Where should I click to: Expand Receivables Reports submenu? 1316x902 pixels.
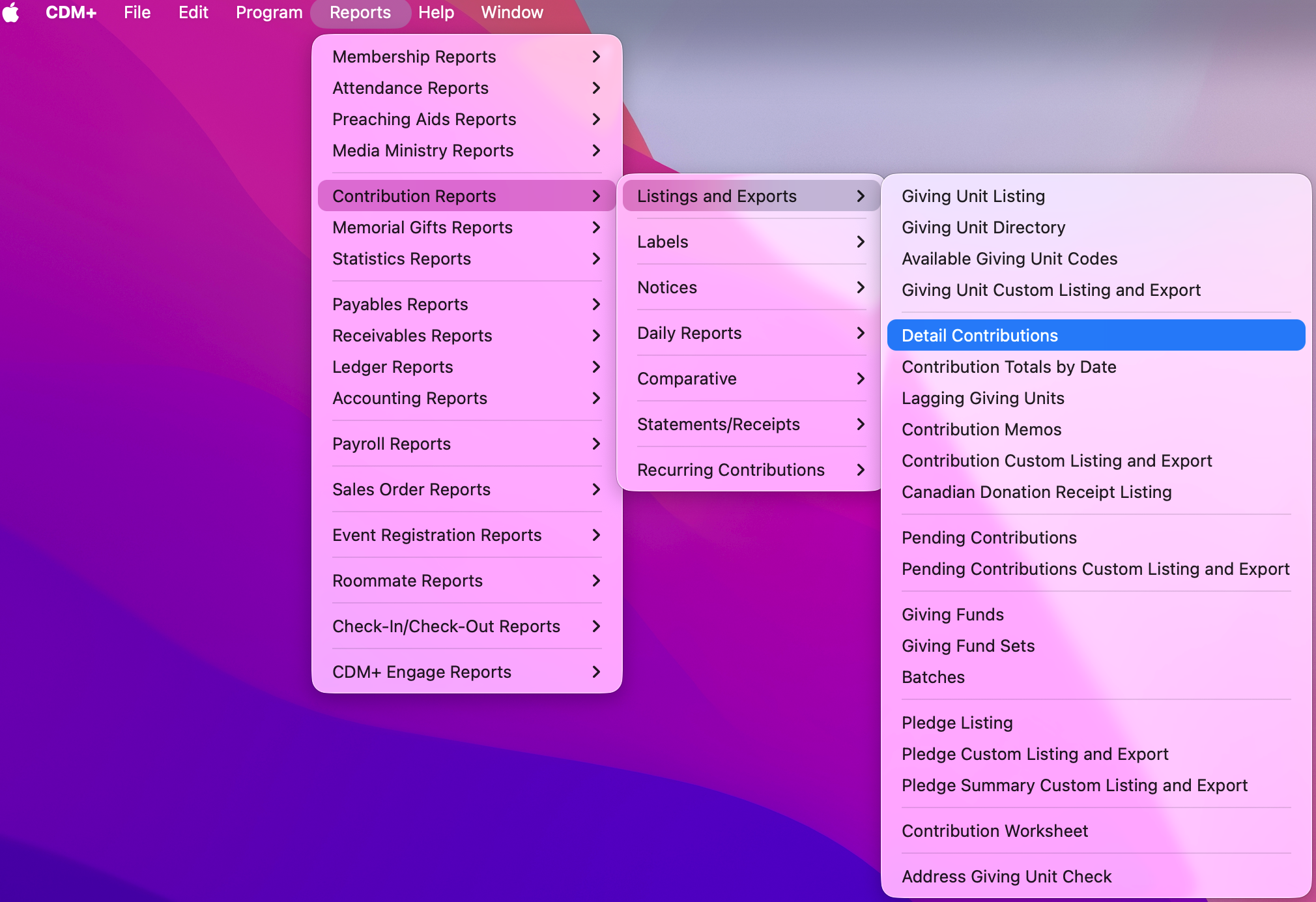[466, 336]
